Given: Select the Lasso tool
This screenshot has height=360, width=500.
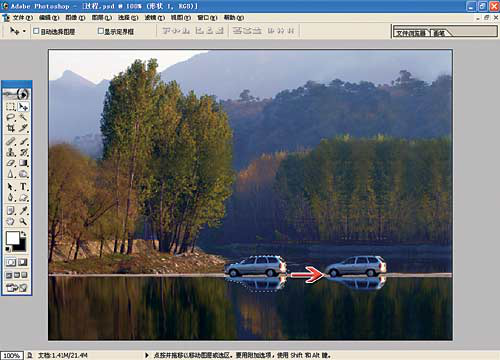Looking at the screenshot, I should (11, 117).
